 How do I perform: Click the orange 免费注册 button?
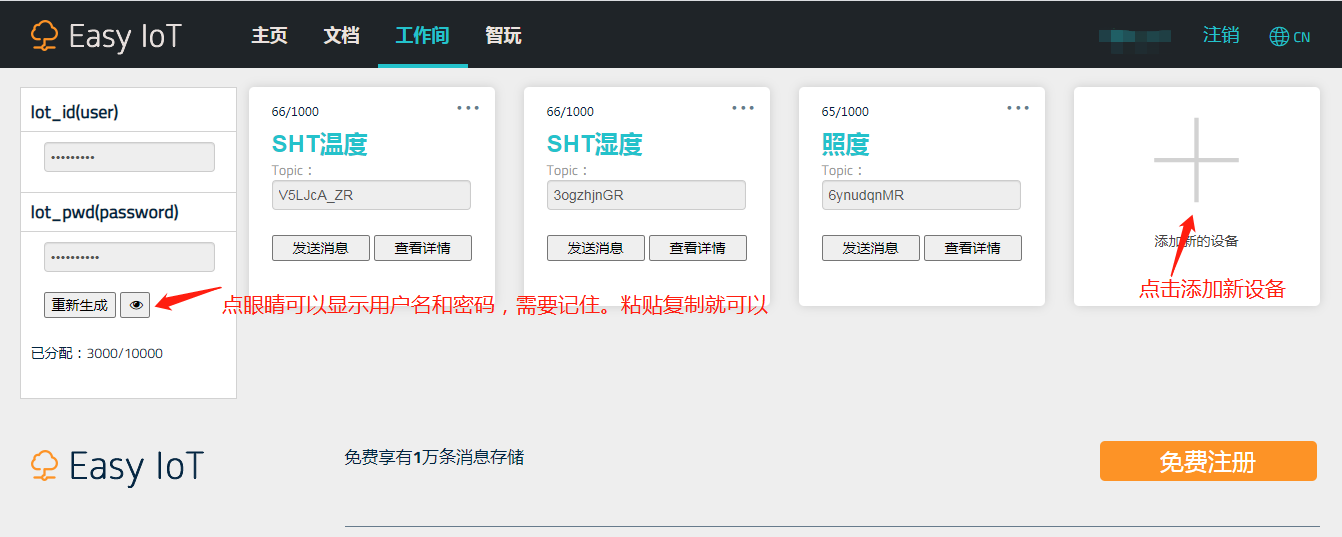[1208, 462]
